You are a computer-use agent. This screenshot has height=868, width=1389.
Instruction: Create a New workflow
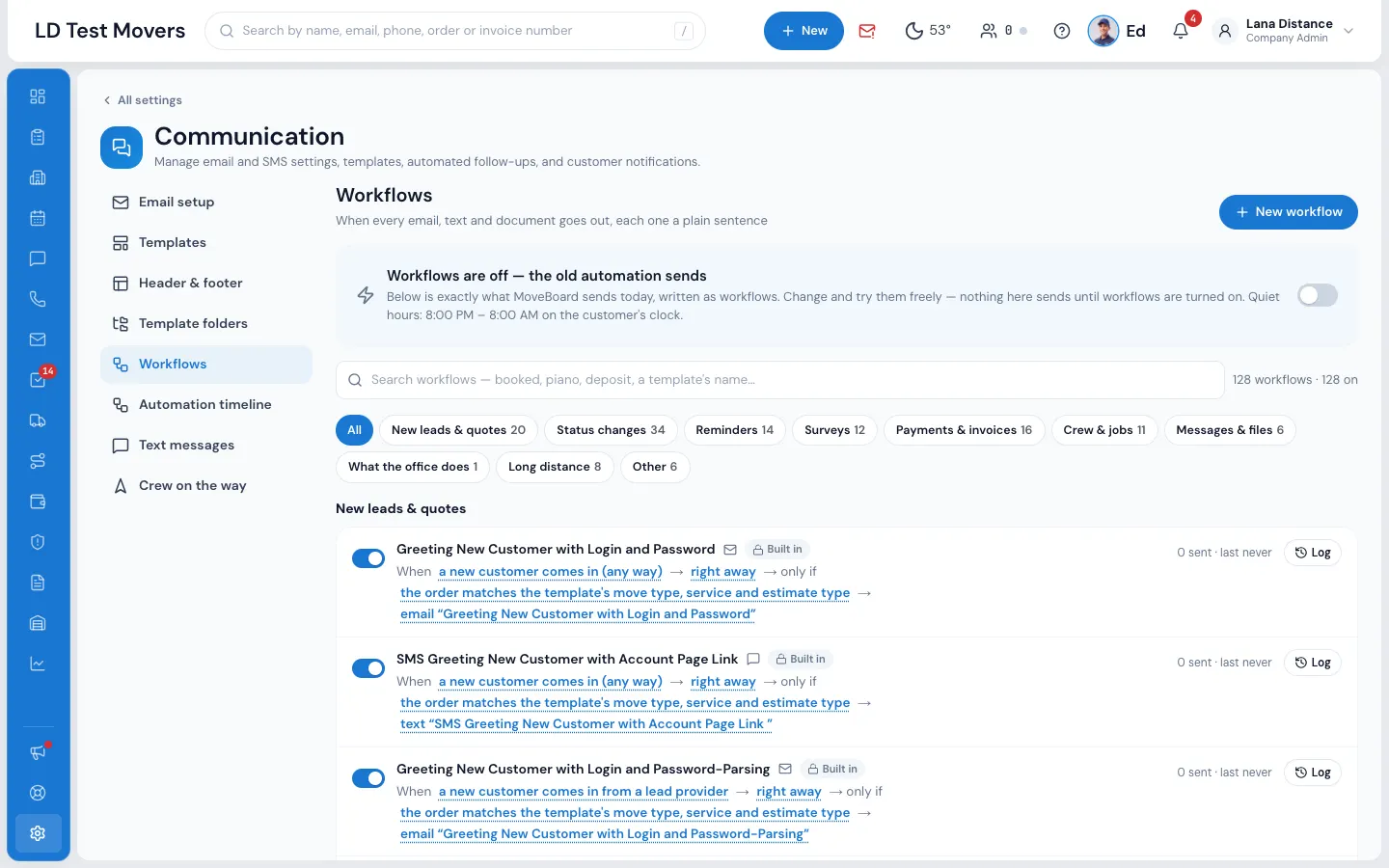(1289, 212)
